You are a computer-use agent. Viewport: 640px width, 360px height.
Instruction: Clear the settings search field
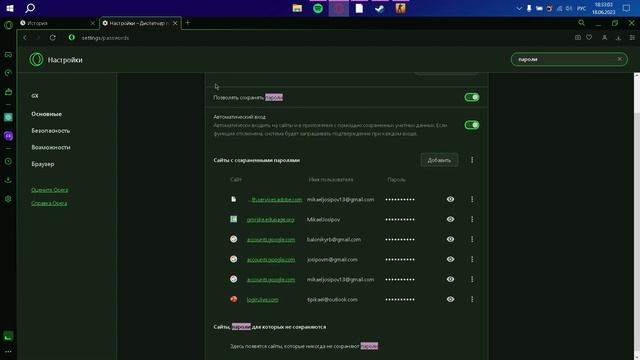pos(620,59)
